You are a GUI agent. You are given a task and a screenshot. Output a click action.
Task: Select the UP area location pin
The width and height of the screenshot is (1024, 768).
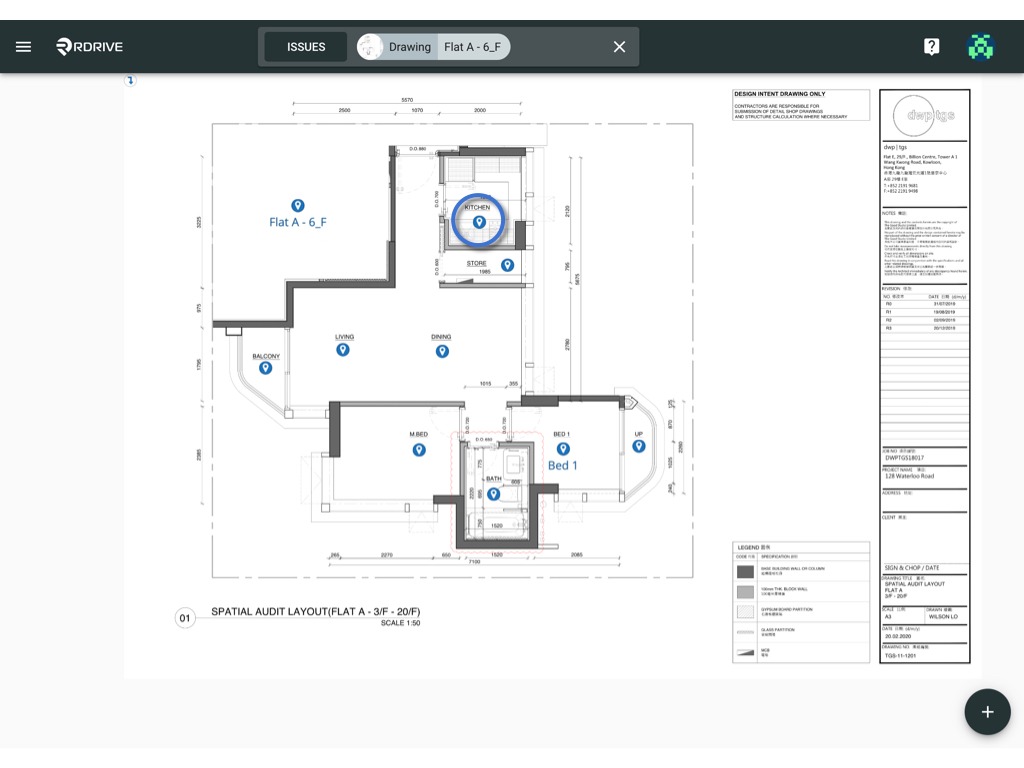[x=639, y=446]
